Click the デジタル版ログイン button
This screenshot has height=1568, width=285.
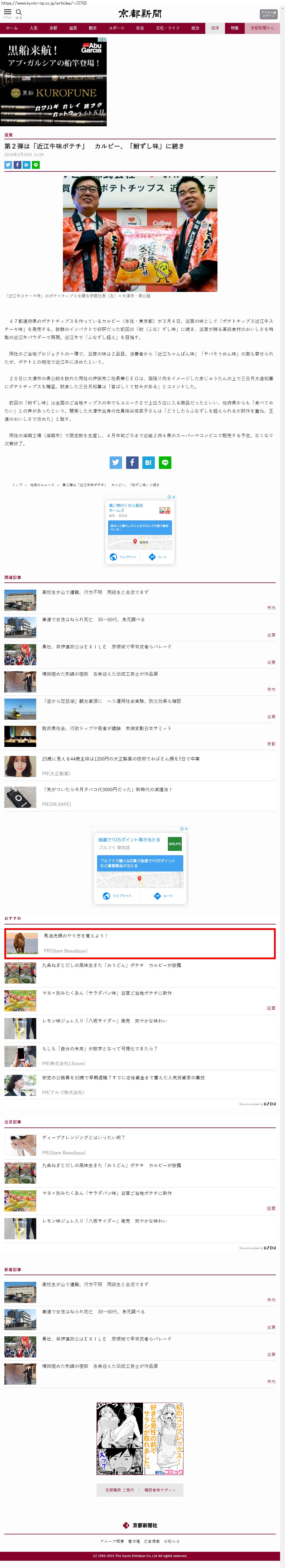point(268,13)
